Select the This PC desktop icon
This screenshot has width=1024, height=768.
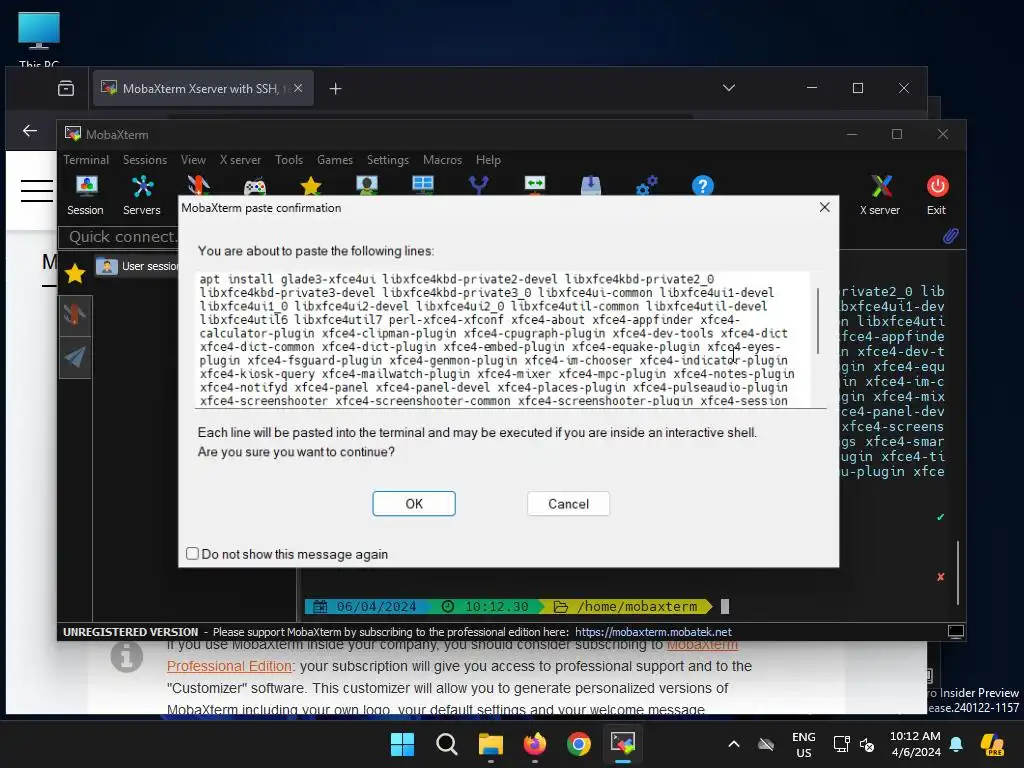click(39, 39)
